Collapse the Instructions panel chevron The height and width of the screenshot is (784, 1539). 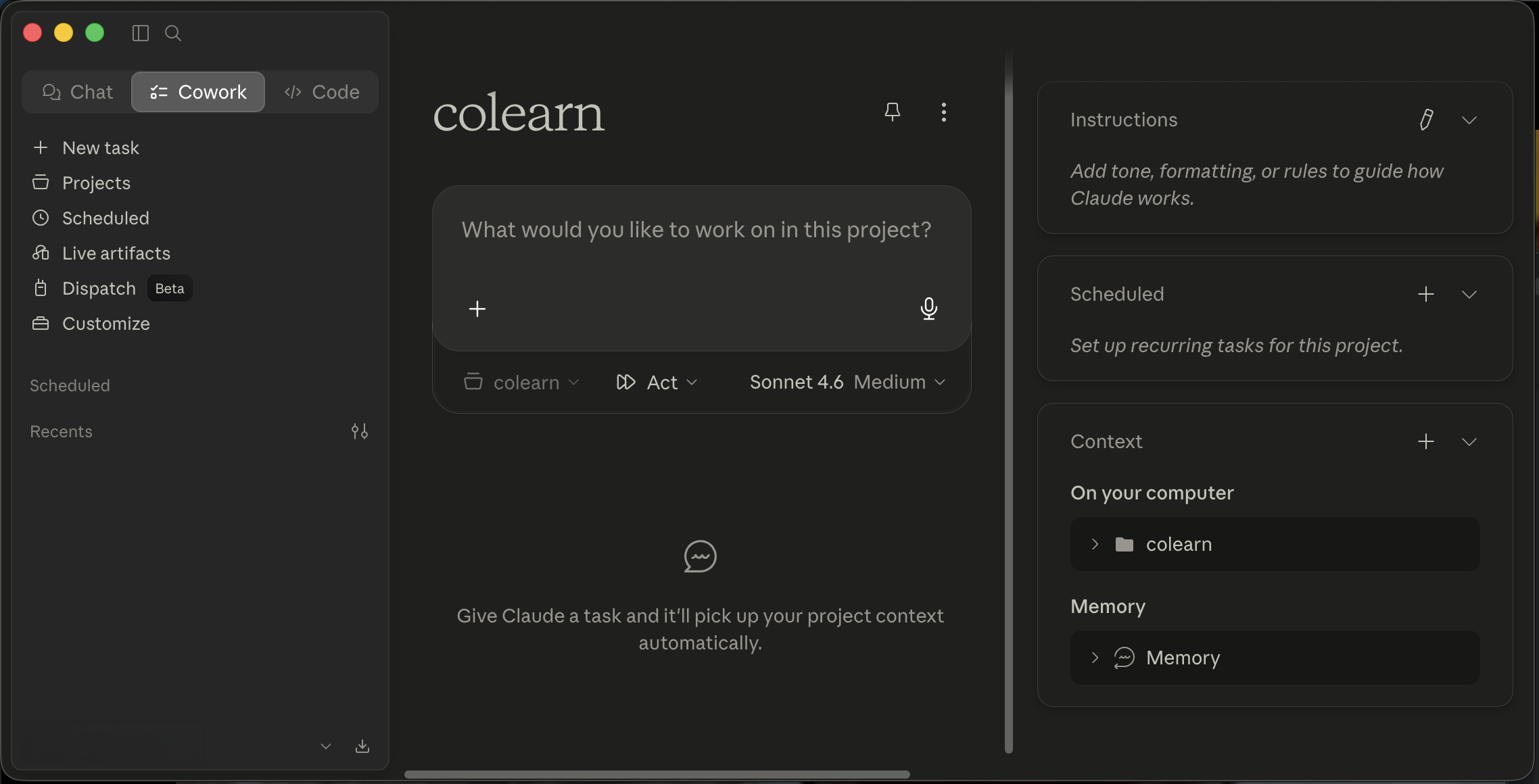coord(1469,120)
